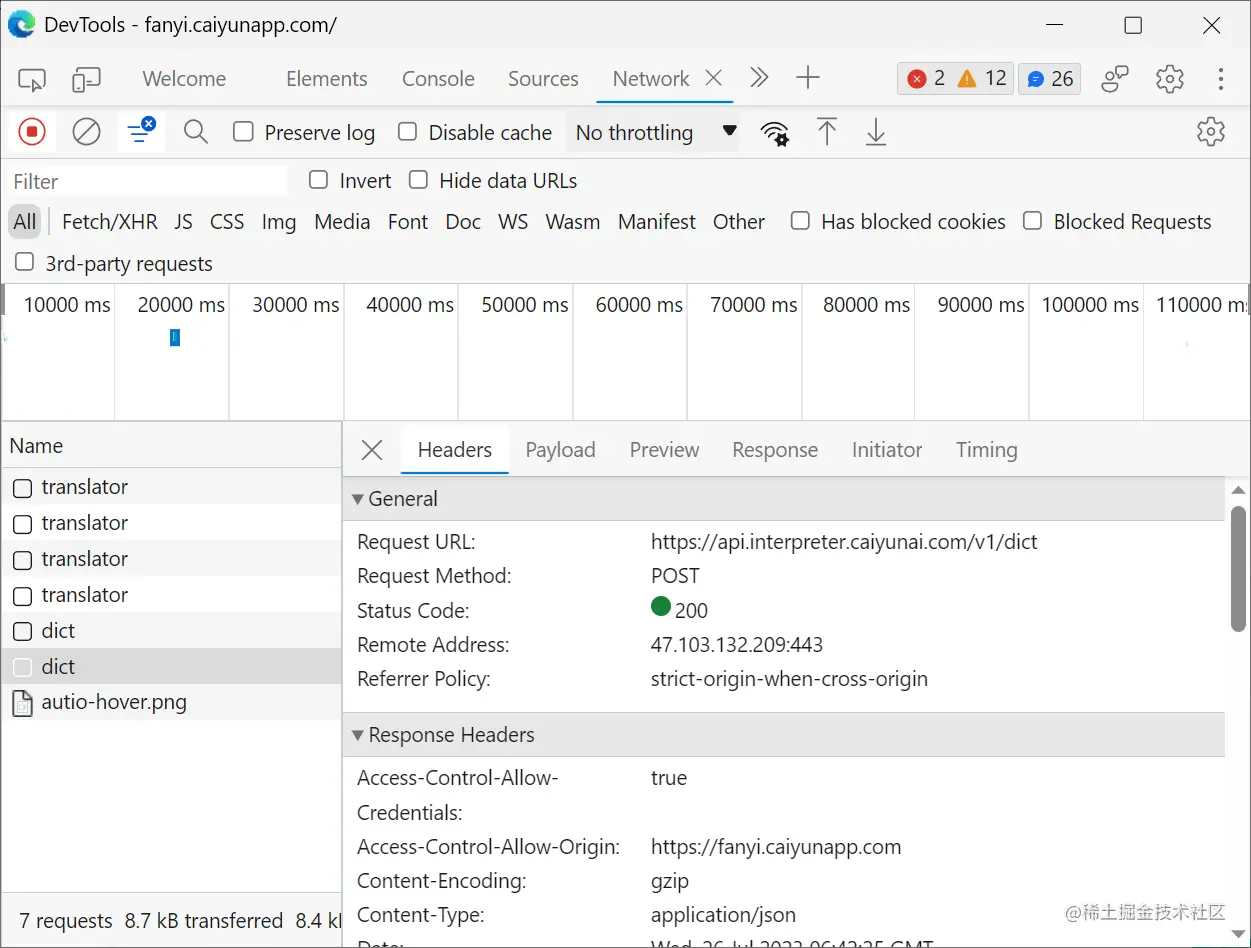This screenshot has height=948, width=1251.
Task: Show more DevTools tabs chevron
Action: pos(759,78)
